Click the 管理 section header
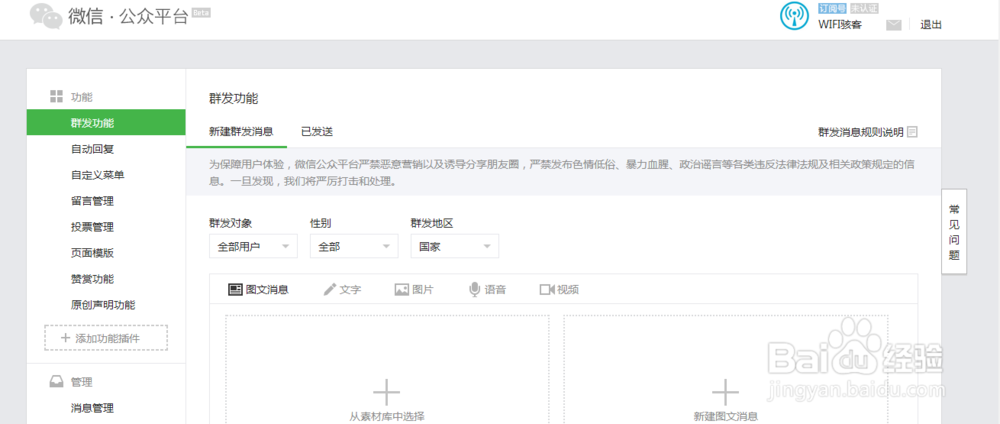1000x424 pixels. tap(82, 382)
